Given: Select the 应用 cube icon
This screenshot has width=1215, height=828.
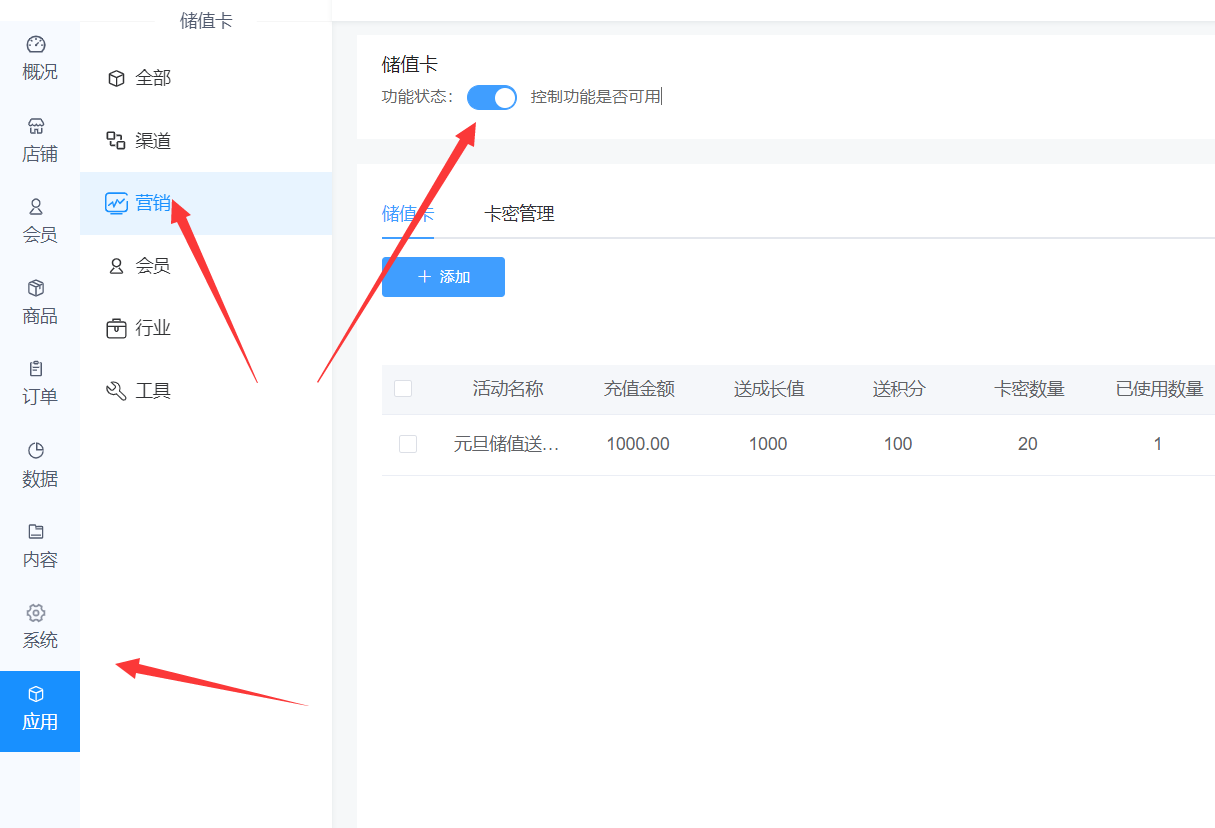Looking at the screenshot, I should click(36, 694).
